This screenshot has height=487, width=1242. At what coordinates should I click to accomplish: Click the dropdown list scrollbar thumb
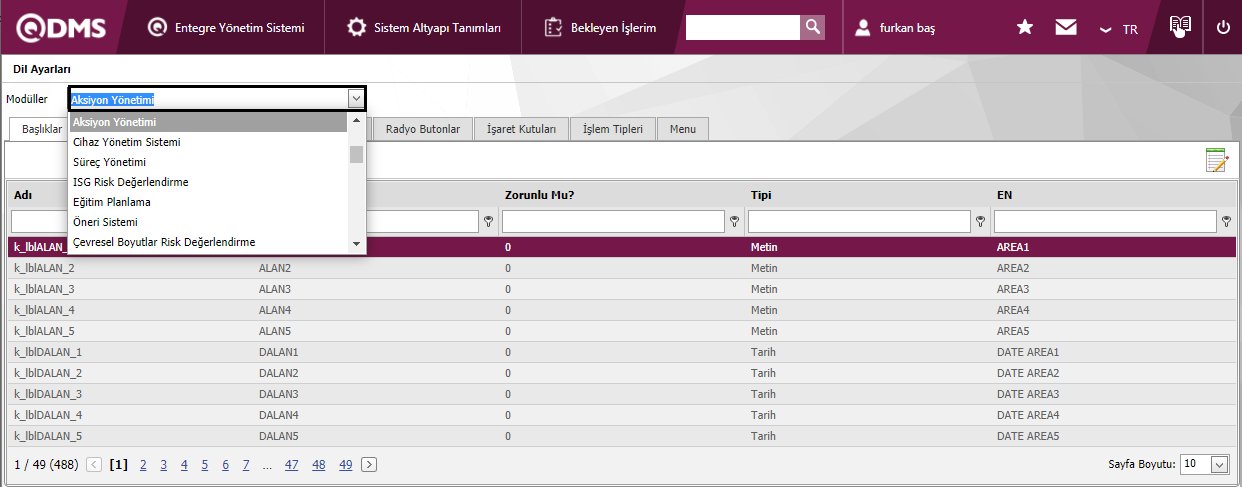point(356,154)
